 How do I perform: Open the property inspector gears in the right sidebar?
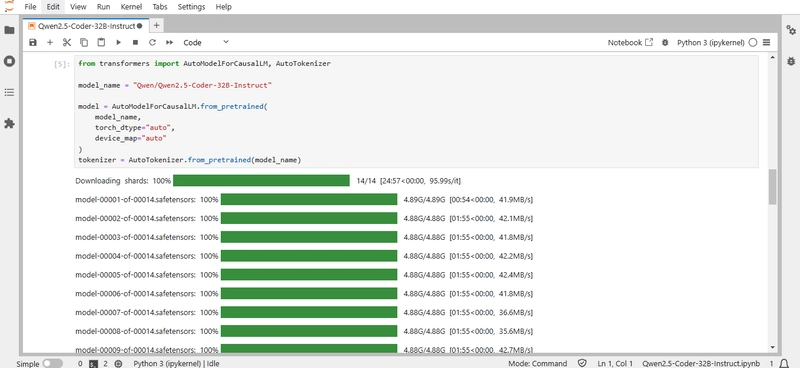click(x=791, y=30)
